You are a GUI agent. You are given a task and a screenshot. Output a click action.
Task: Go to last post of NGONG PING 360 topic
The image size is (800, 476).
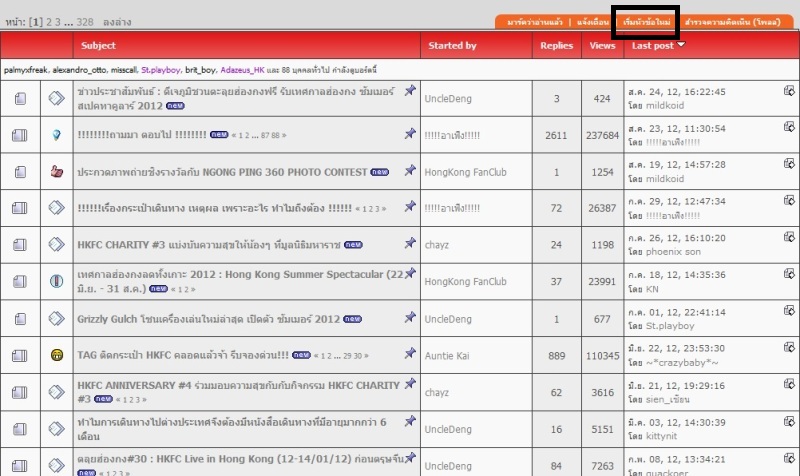pos(789,163)
